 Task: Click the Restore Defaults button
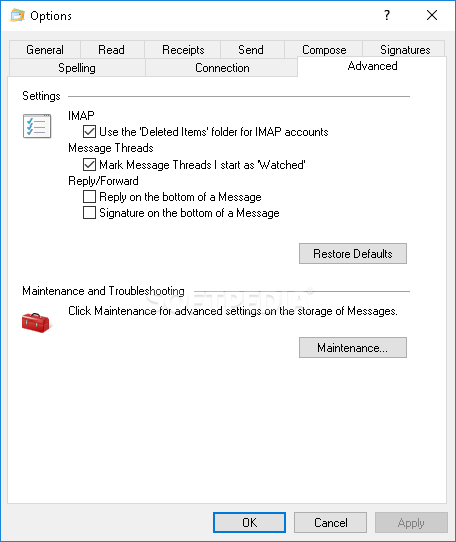(x=353, y=254)
